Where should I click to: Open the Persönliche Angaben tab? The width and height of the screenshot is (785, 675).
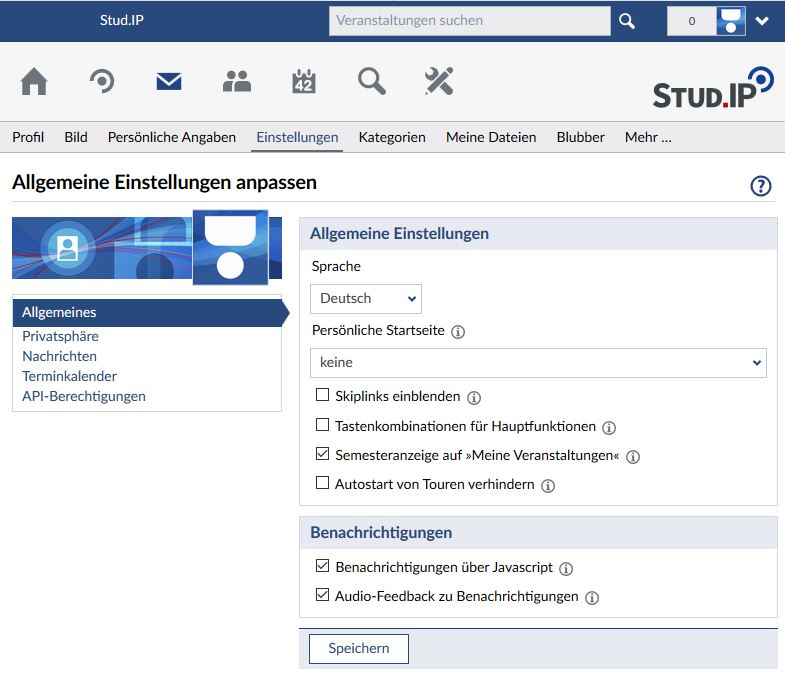(172, 137)
